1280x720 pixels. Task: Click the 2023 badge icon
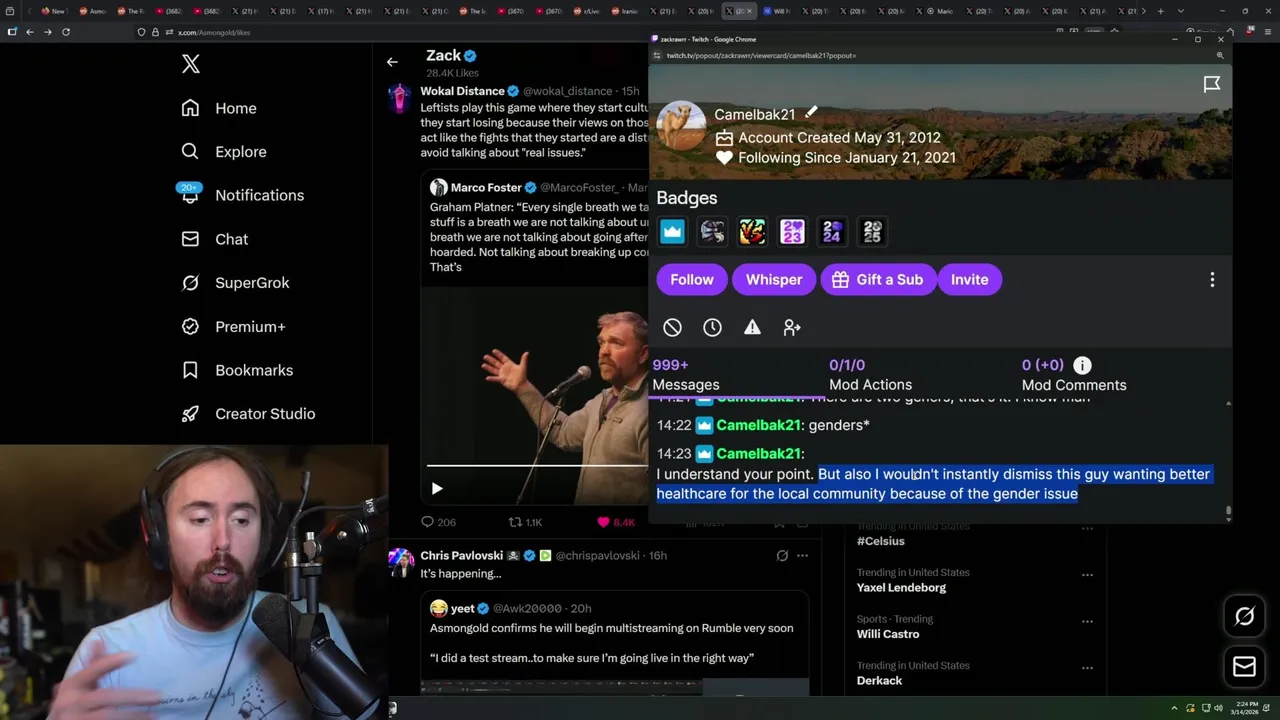point(792,232)
